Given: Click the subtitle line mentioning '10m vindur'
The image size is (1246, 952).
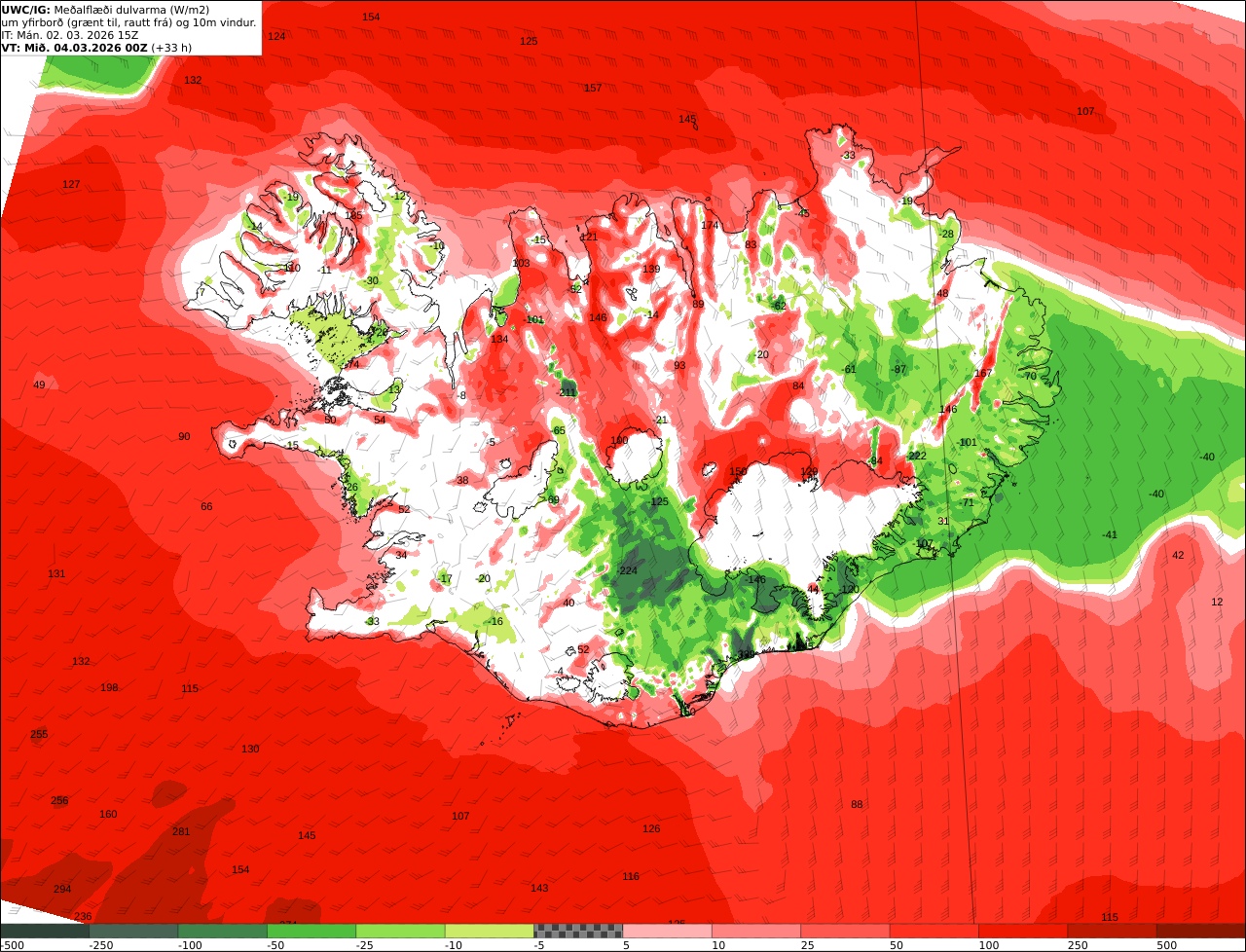Looking at the screenshot, I should pyautogui.click(x=128, y=22).
